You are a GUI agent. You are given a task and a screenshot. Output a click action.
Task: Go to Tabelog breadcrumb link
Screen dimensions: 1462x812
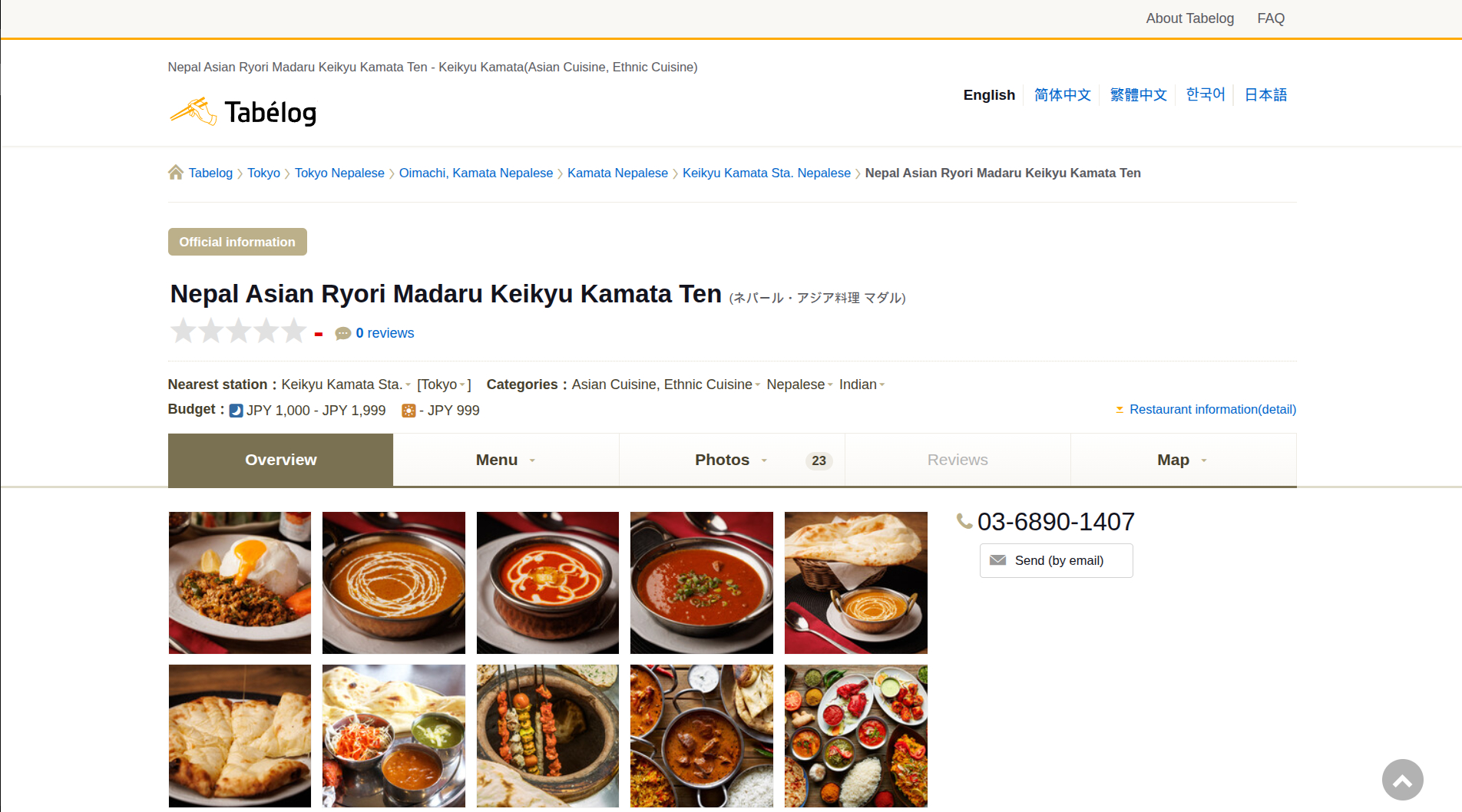click(210, 173)
